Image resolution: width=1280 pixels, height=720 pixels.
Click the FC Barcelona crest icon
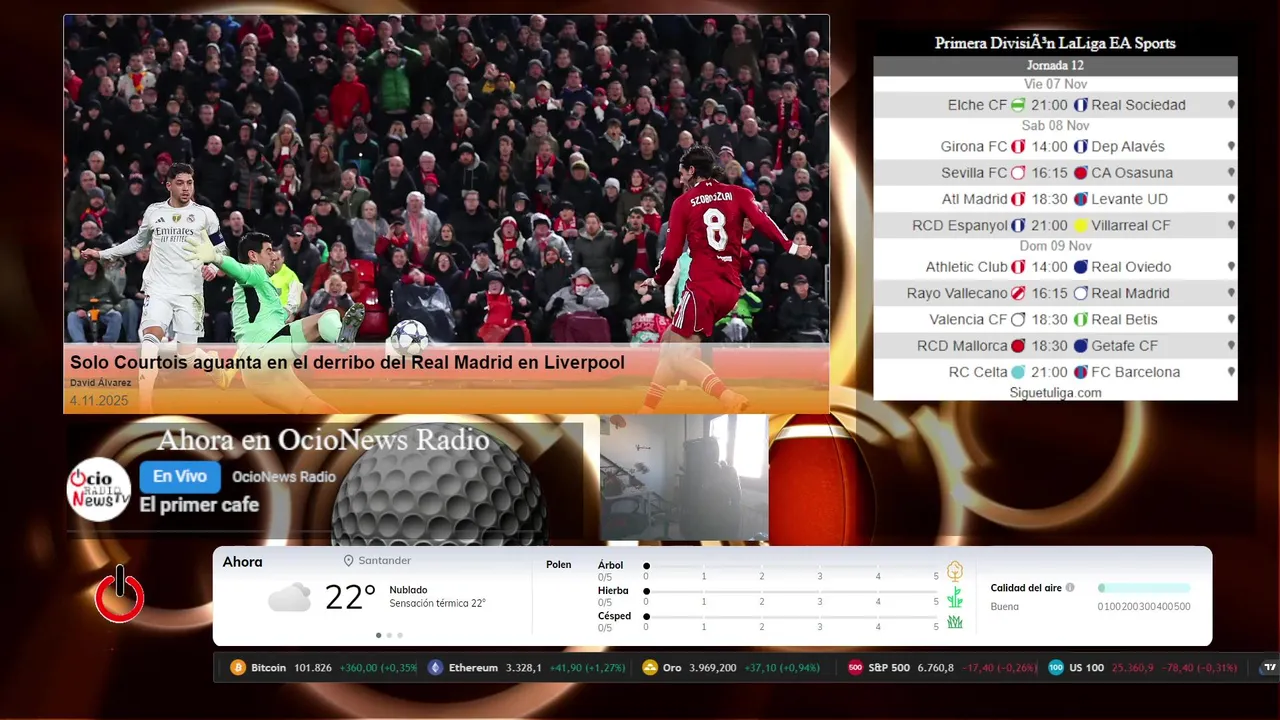[x=1081, y=372]
